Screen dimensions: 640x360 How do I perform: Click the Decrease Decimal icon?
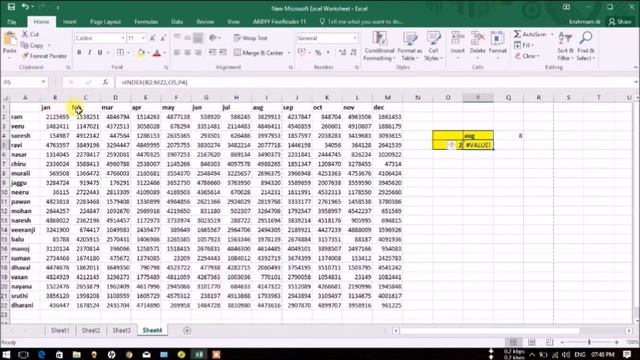tap(353, 53)
